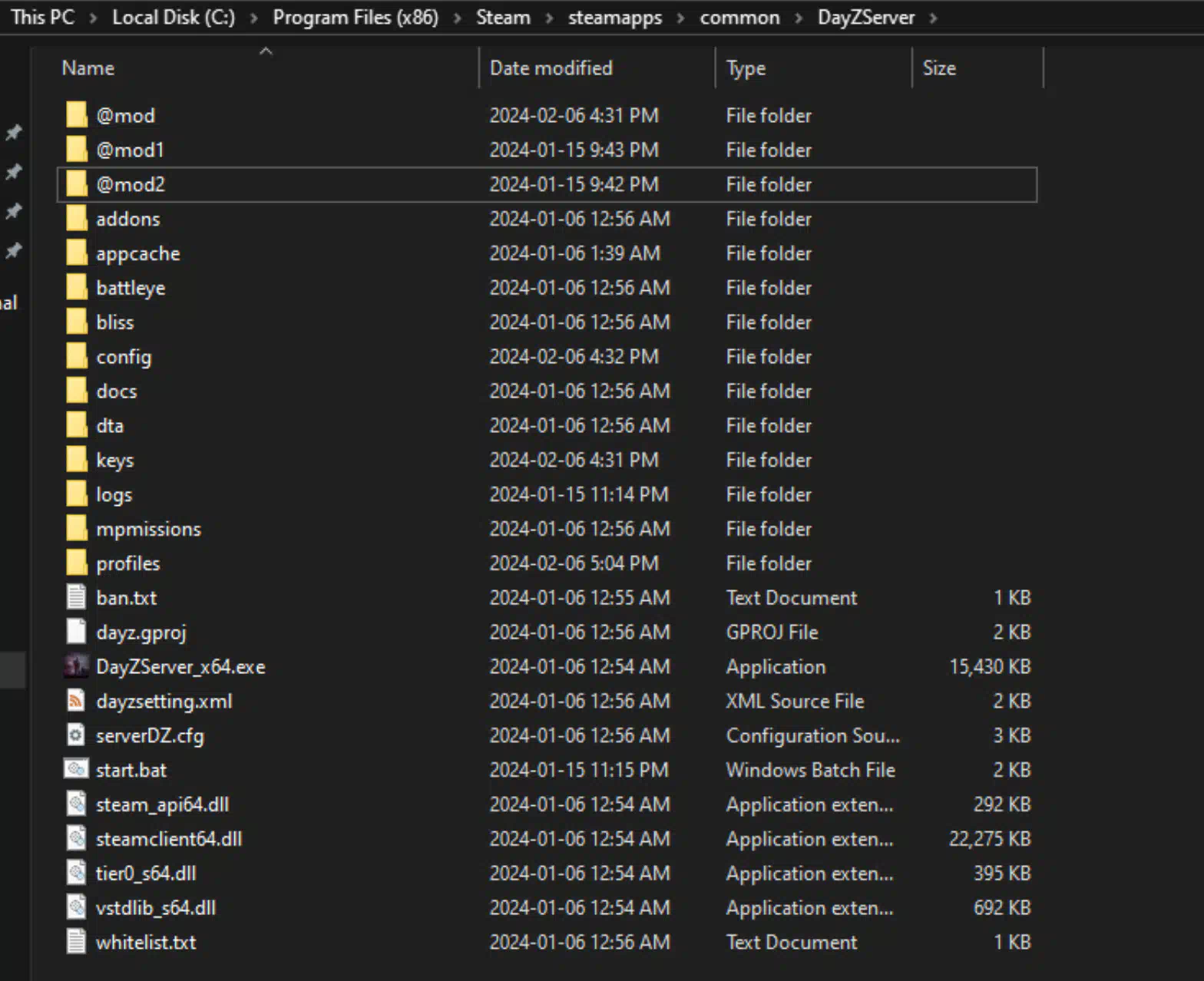Select the DayZServer_x64.exe file name
Viewport: 1204px width, 981px height.
point(180,666)
